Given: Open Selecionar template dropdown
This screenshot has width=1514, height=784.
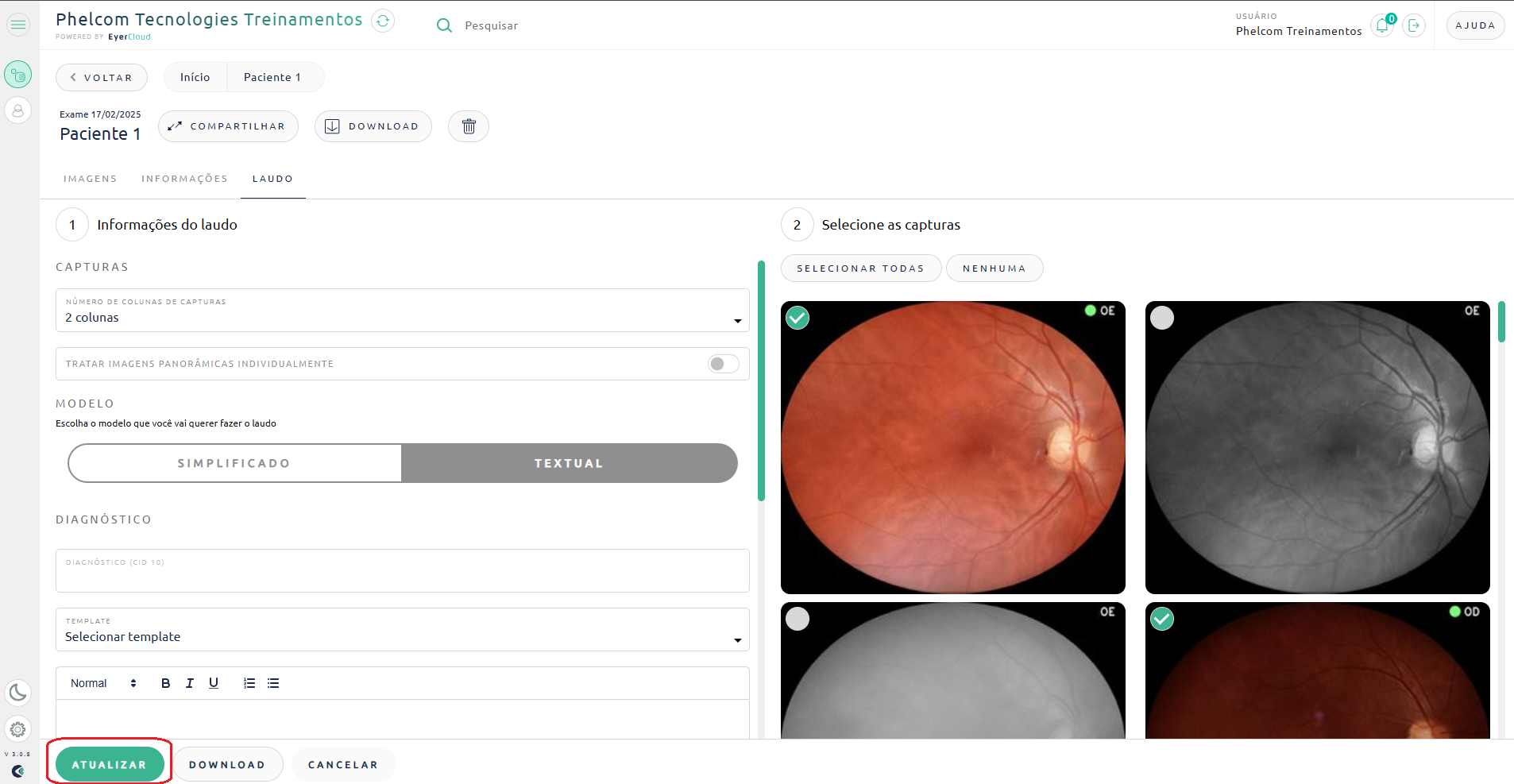Looking at the screenshot, I should 403,630.
